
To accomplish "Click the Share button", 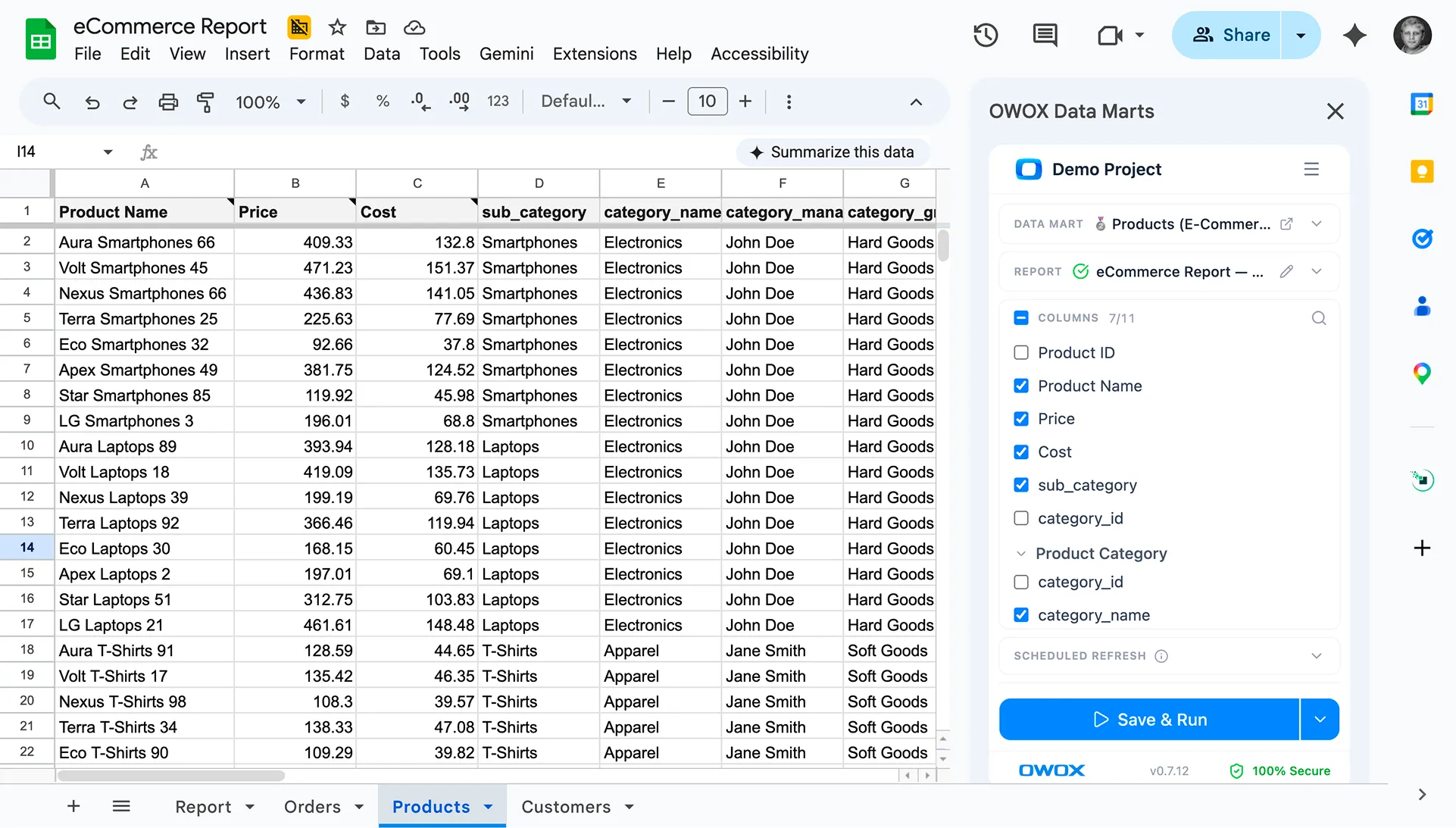I will click(x=1227, y=35).
